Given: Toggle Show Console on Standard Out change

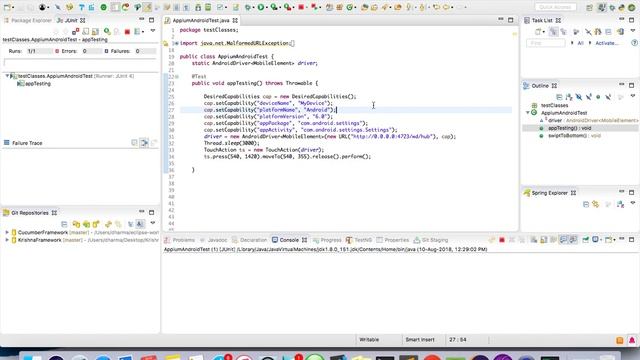Looking at the screenshot, I should [564, 240].
